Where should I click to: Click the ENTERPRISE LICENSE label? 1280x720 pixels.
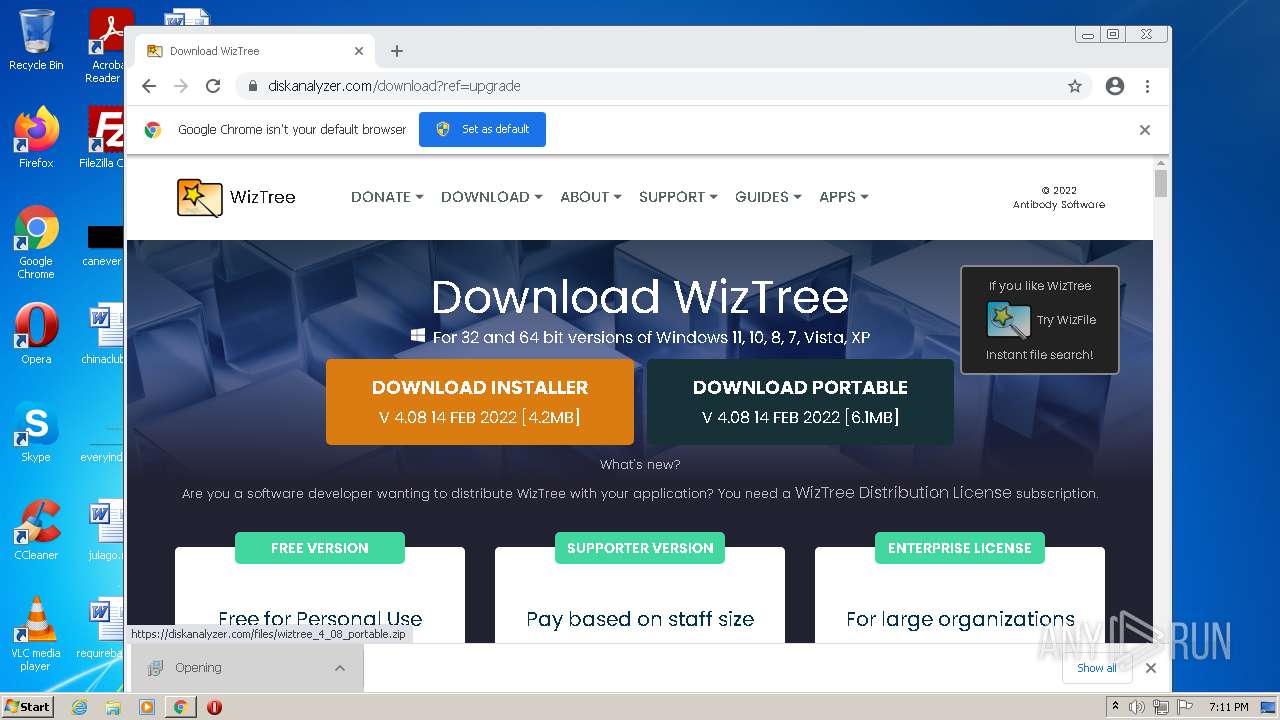click(960, 548)
